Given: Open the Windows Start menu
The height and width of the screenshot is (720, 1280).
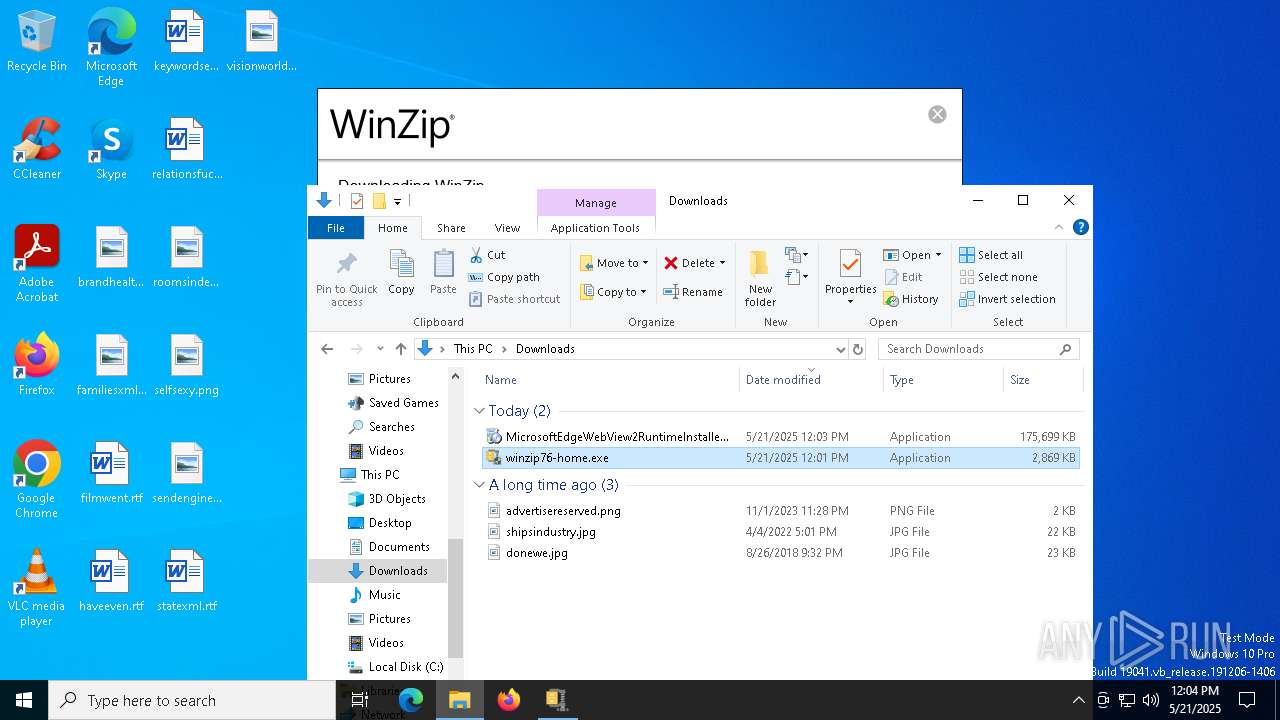Looking at the screenshot, I should (x=24, y=700).
